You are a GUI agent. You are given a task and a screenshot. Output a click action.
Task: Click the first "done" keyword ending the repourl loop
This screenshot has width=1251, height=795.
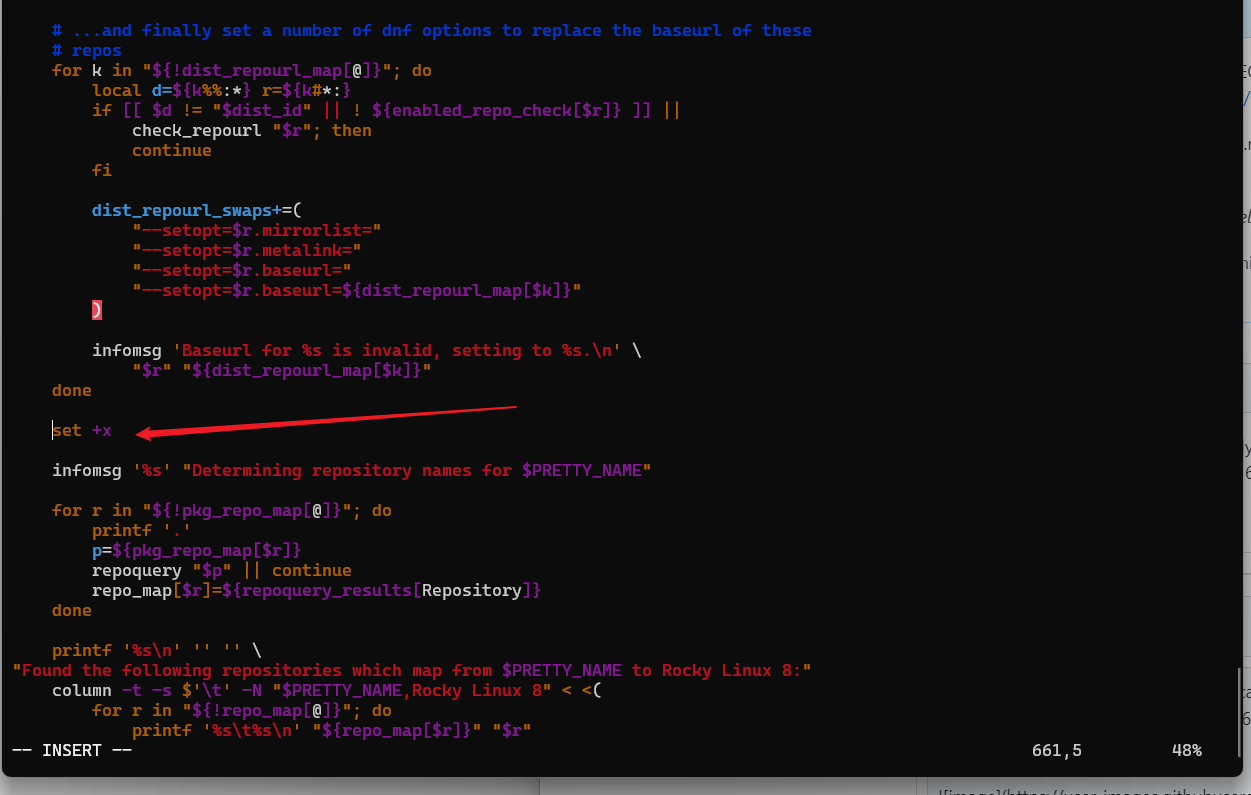pyautogui.click(x=71, y=390)
